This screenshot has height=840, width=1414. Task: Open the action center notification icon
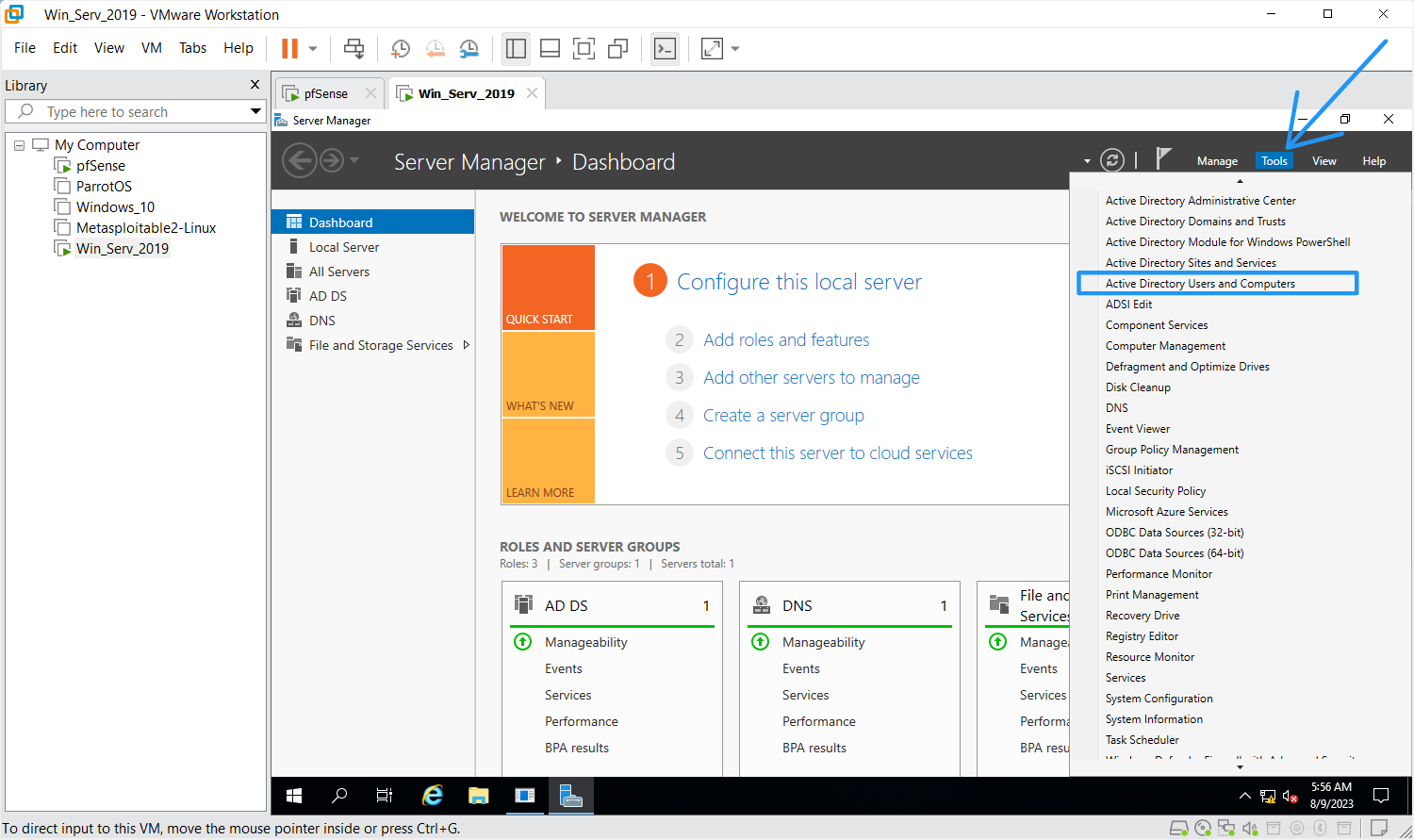point(1381,796)
